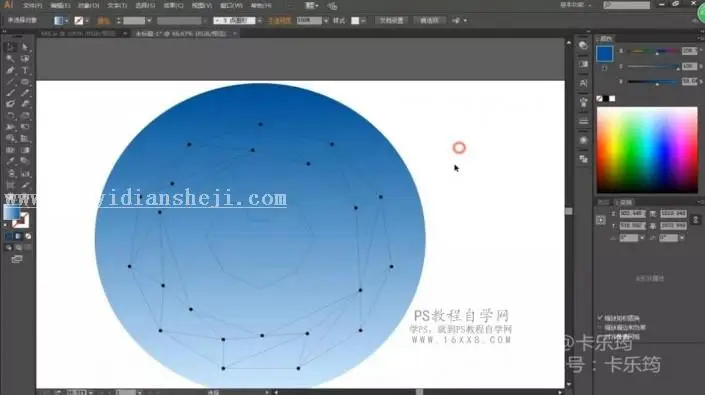Image resolution: width=705 pixels, height=395 pixels.
Task: Select the Shape Builder tool
Action: (x=11, y=139)
